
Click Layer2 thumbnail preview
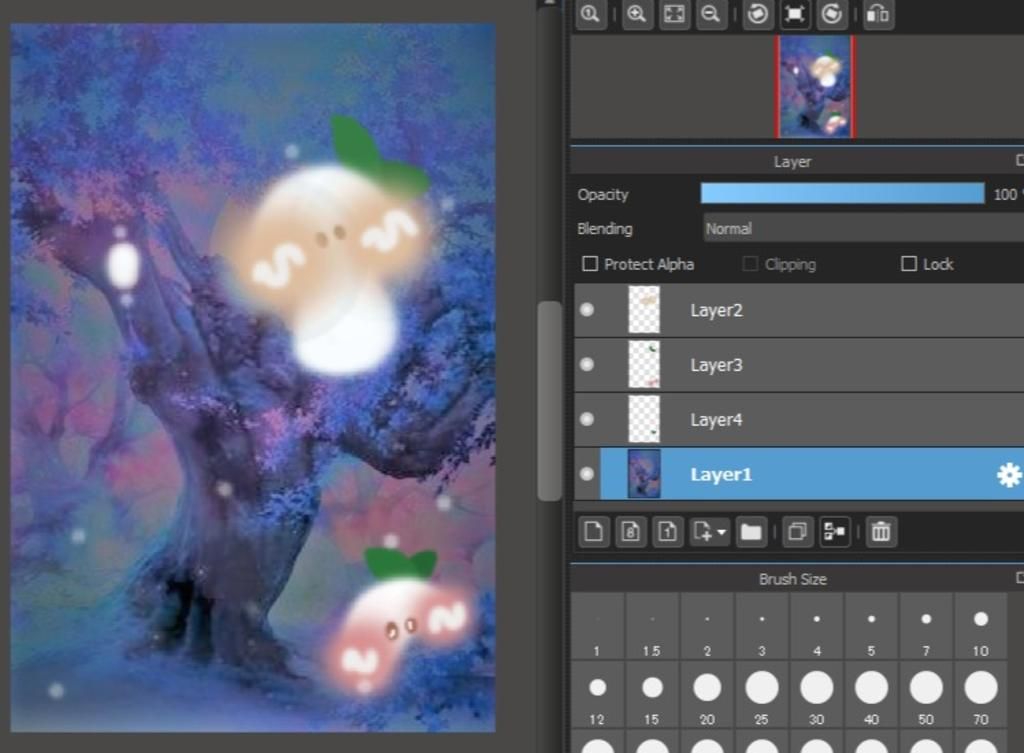coord(644,310)
